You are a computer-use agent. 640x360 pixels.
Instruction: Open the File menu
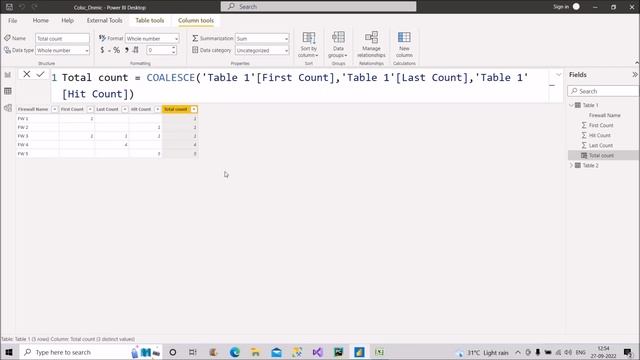[13, 20]
